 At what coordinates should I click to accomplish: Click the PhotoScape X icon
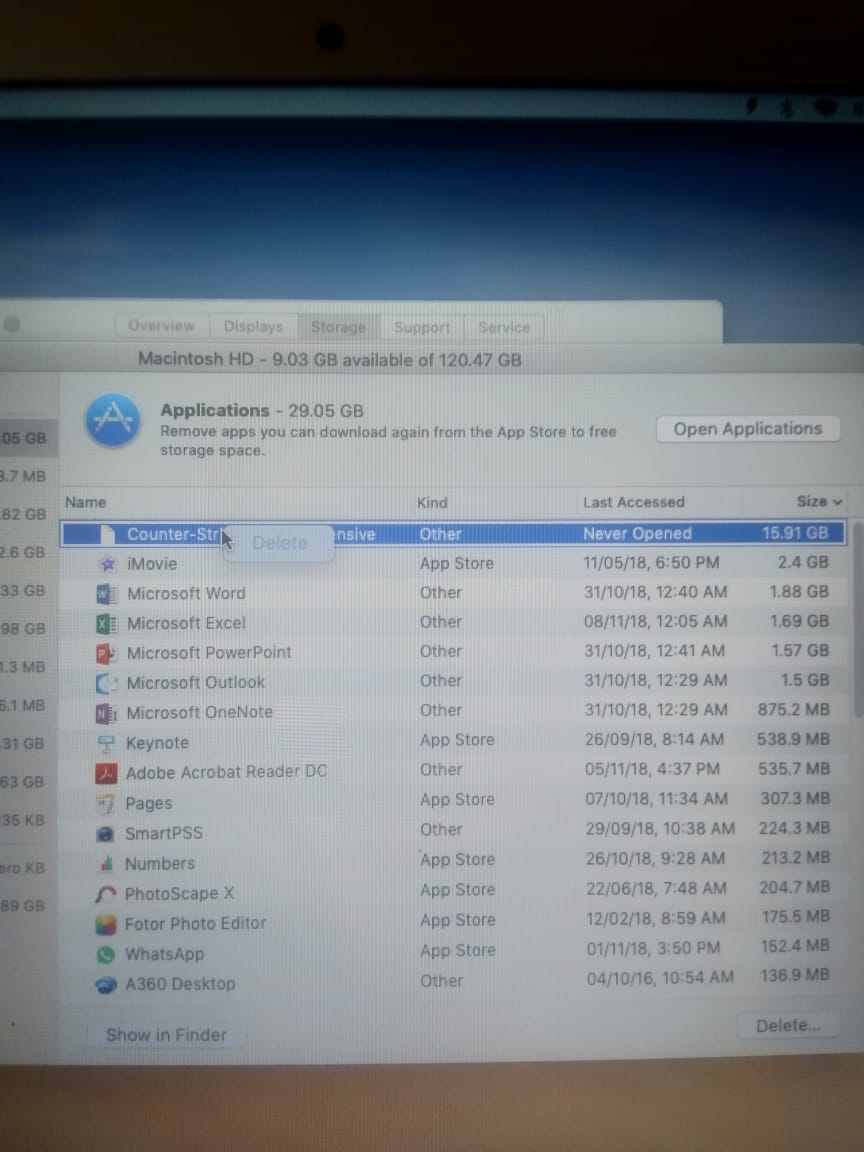click(106, 894)
